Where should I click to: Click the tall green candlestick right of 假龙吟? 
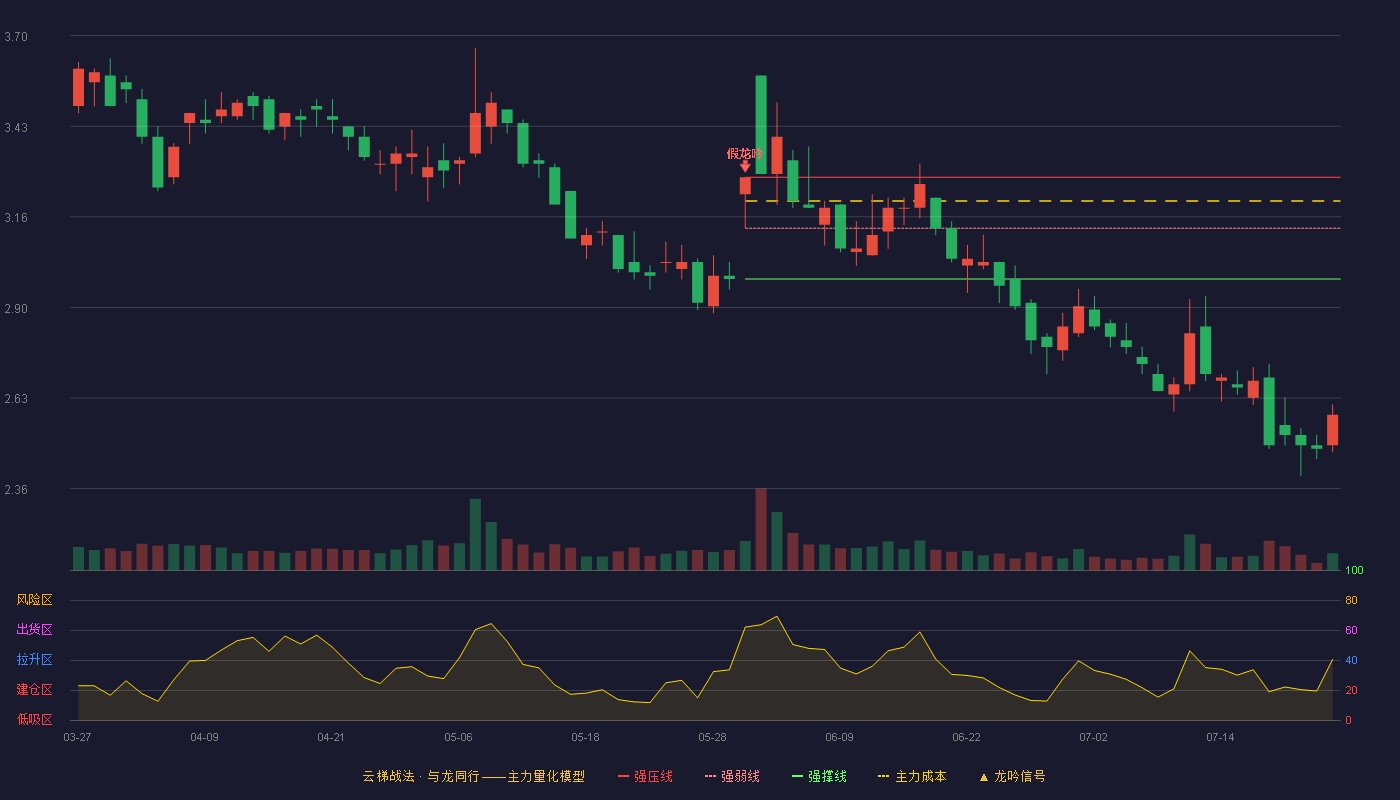click(761, 125)
